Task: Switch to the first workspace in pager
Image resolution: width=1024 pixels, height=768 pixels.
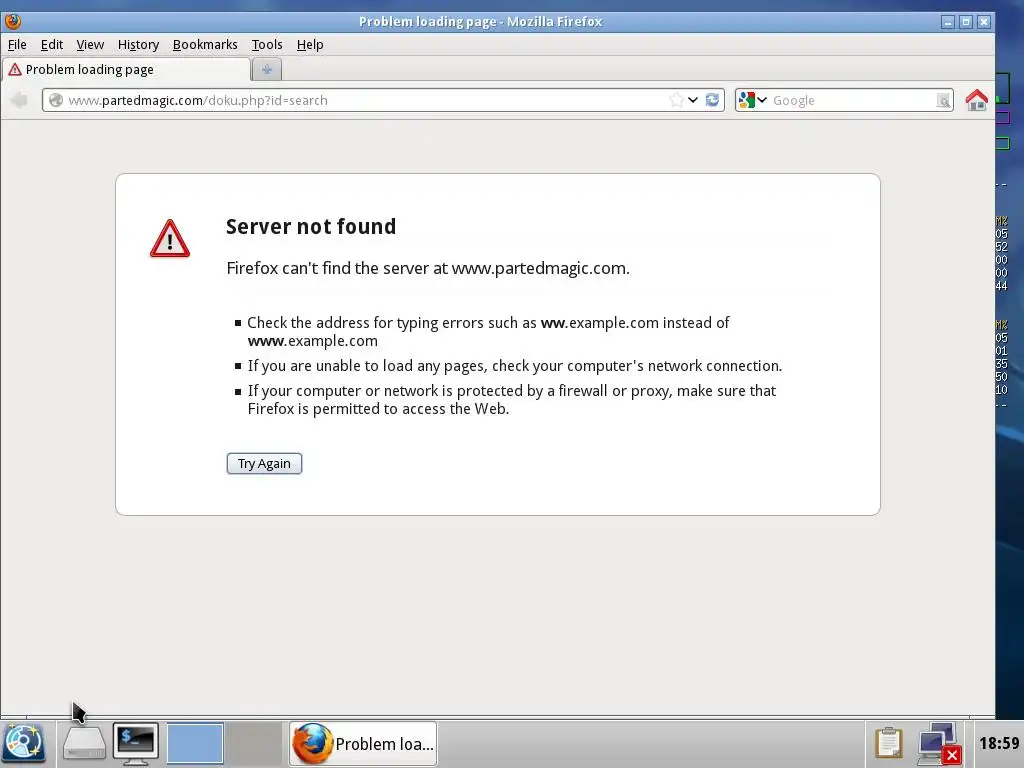Action: pyautogui.click(x=195, y=743)
